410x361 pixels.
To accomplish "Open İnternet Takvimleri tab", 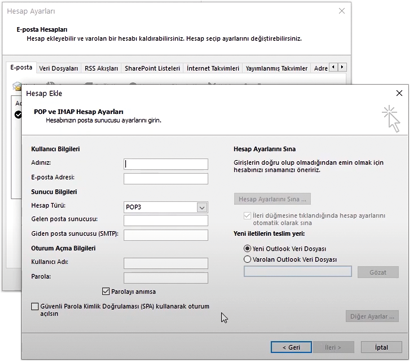I will pyautogui.click(x=213, y=68).
